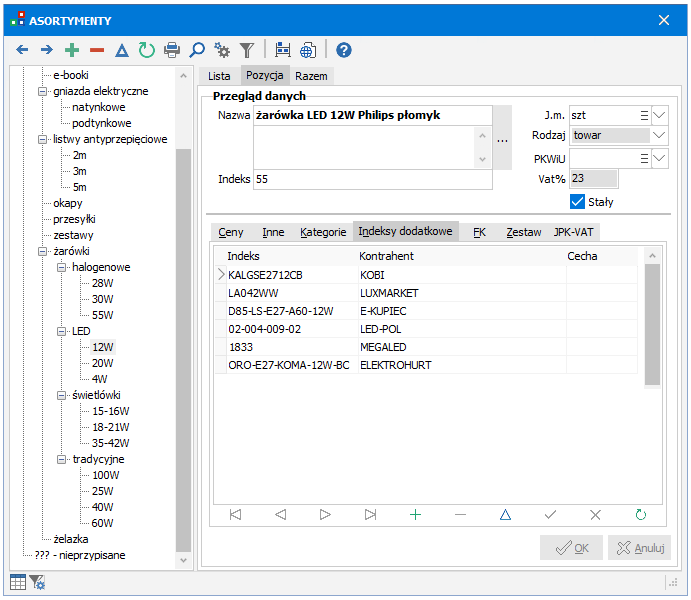Click the globe document toolbar icon

(308, 50)
